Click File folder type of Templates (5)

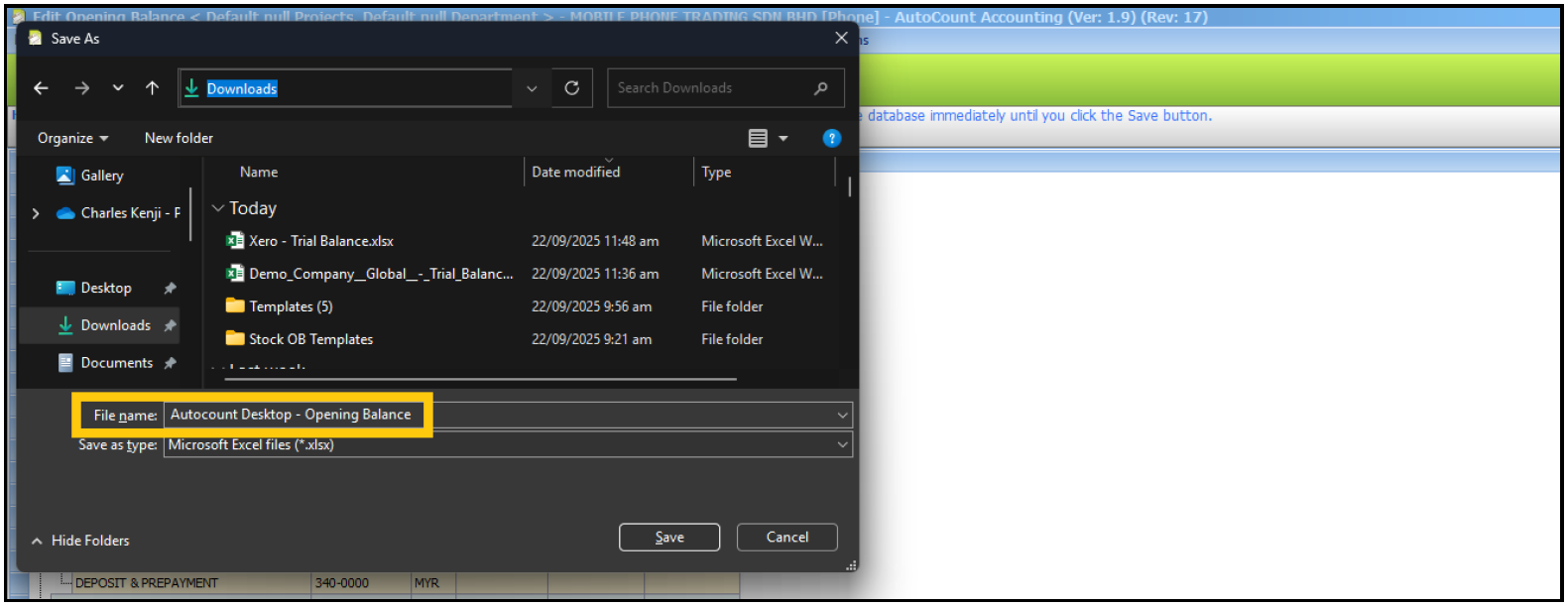732,306
